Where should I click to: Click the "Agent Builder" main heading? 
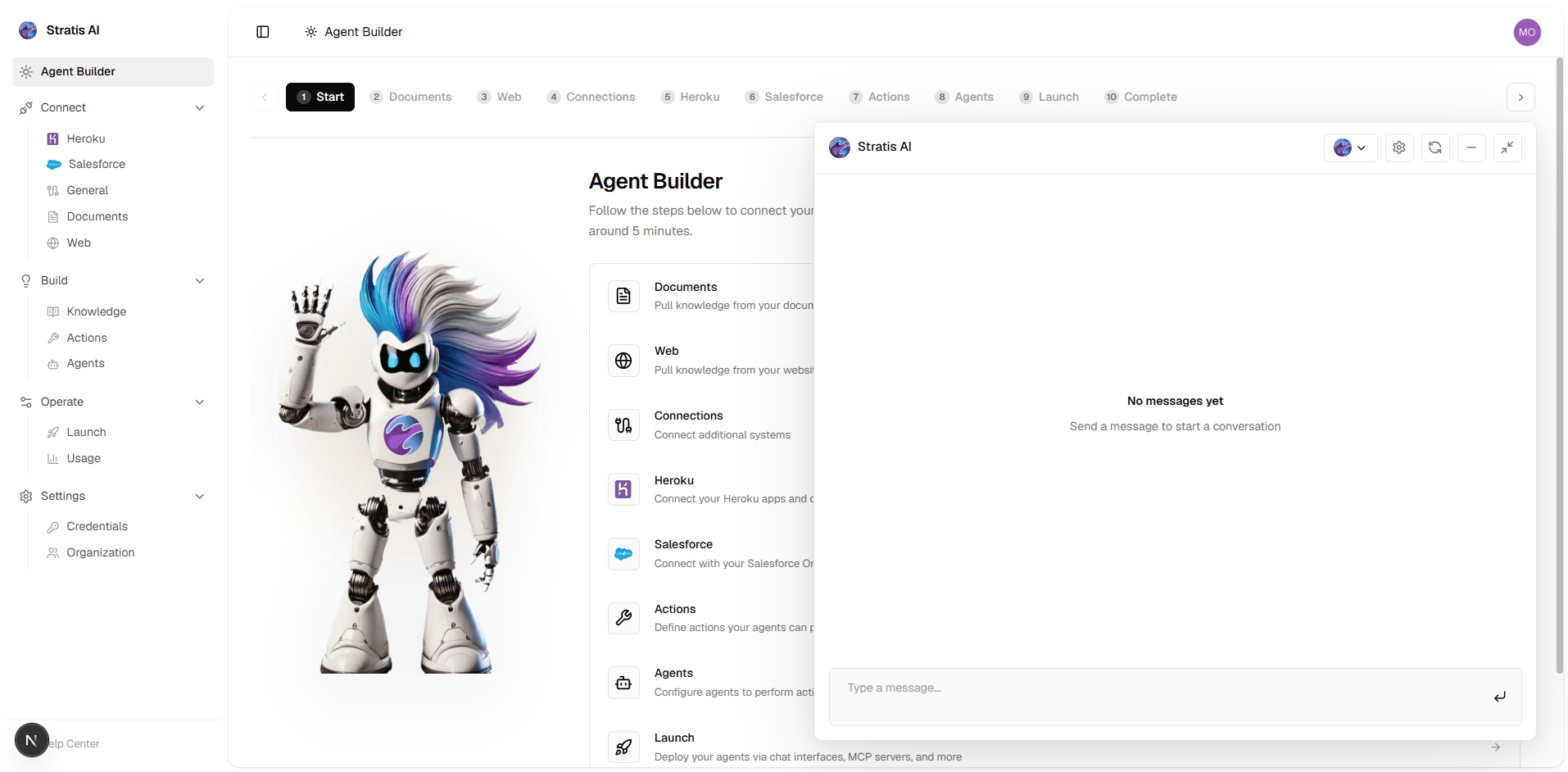(655, 181)
